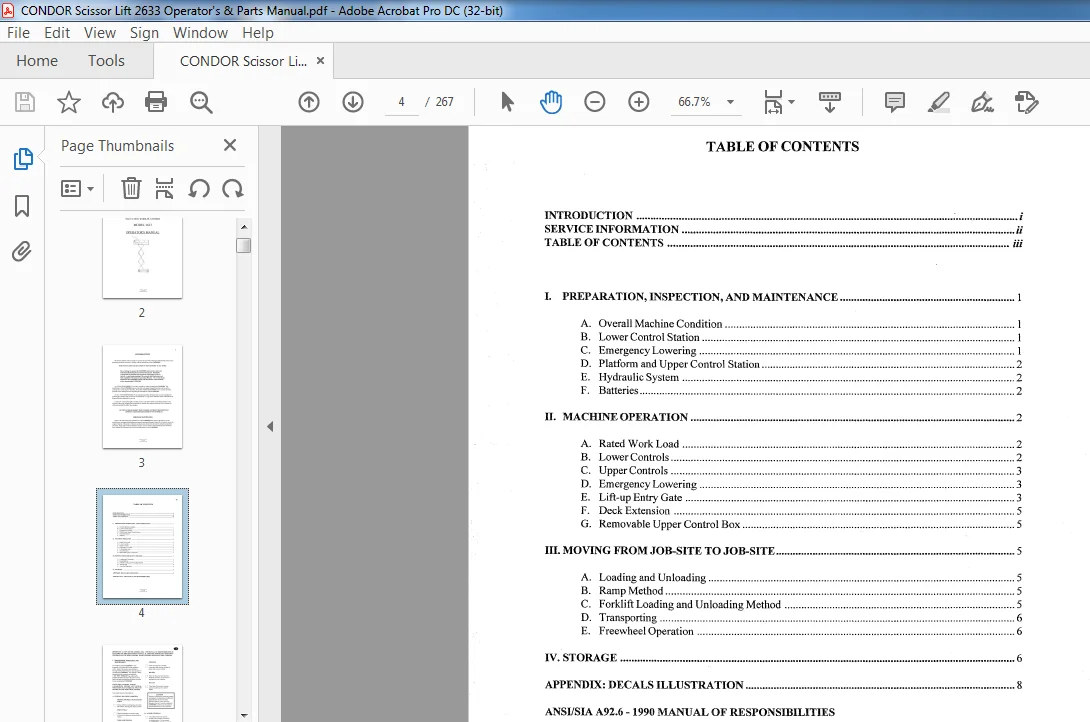1090x722 pixels.
Task: Close the CONDOR Scissor document tab
Action: click(320, 60)
